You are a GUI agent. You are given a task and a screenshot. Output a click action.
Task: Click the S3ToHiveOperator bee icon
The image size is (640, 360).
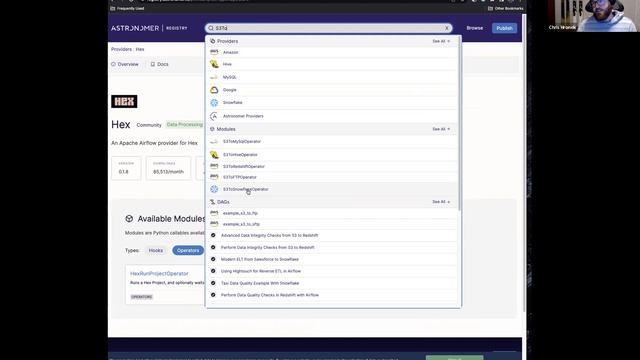[x=214, y=155]
